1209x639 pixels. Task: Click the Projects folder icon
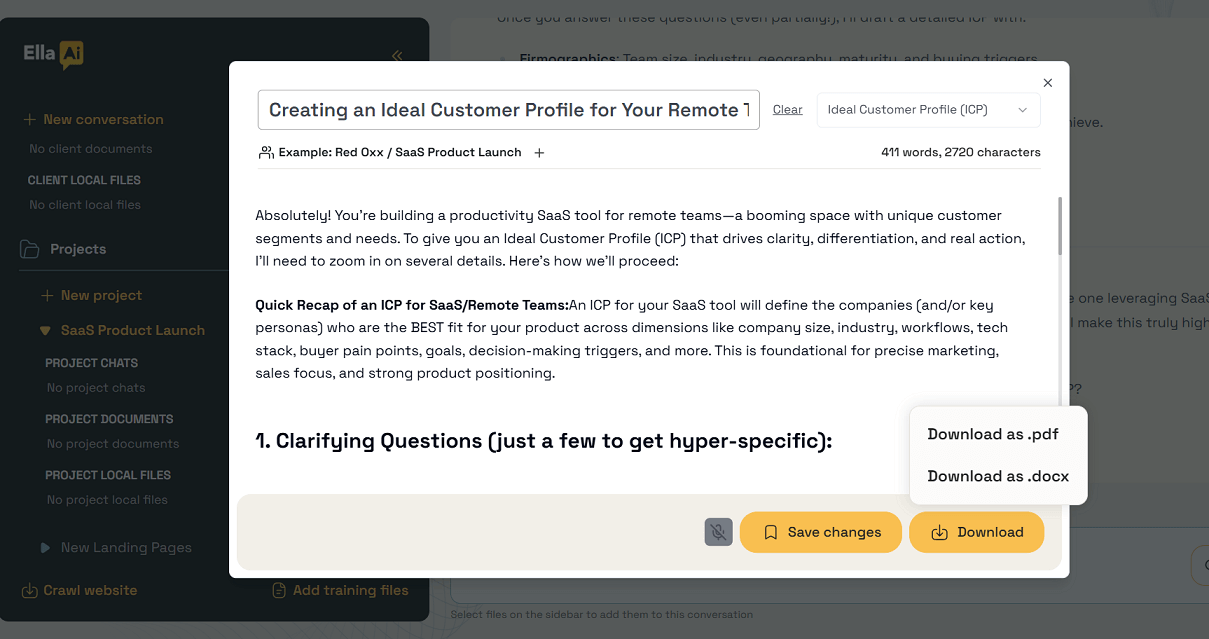click(x=30, y=249)
